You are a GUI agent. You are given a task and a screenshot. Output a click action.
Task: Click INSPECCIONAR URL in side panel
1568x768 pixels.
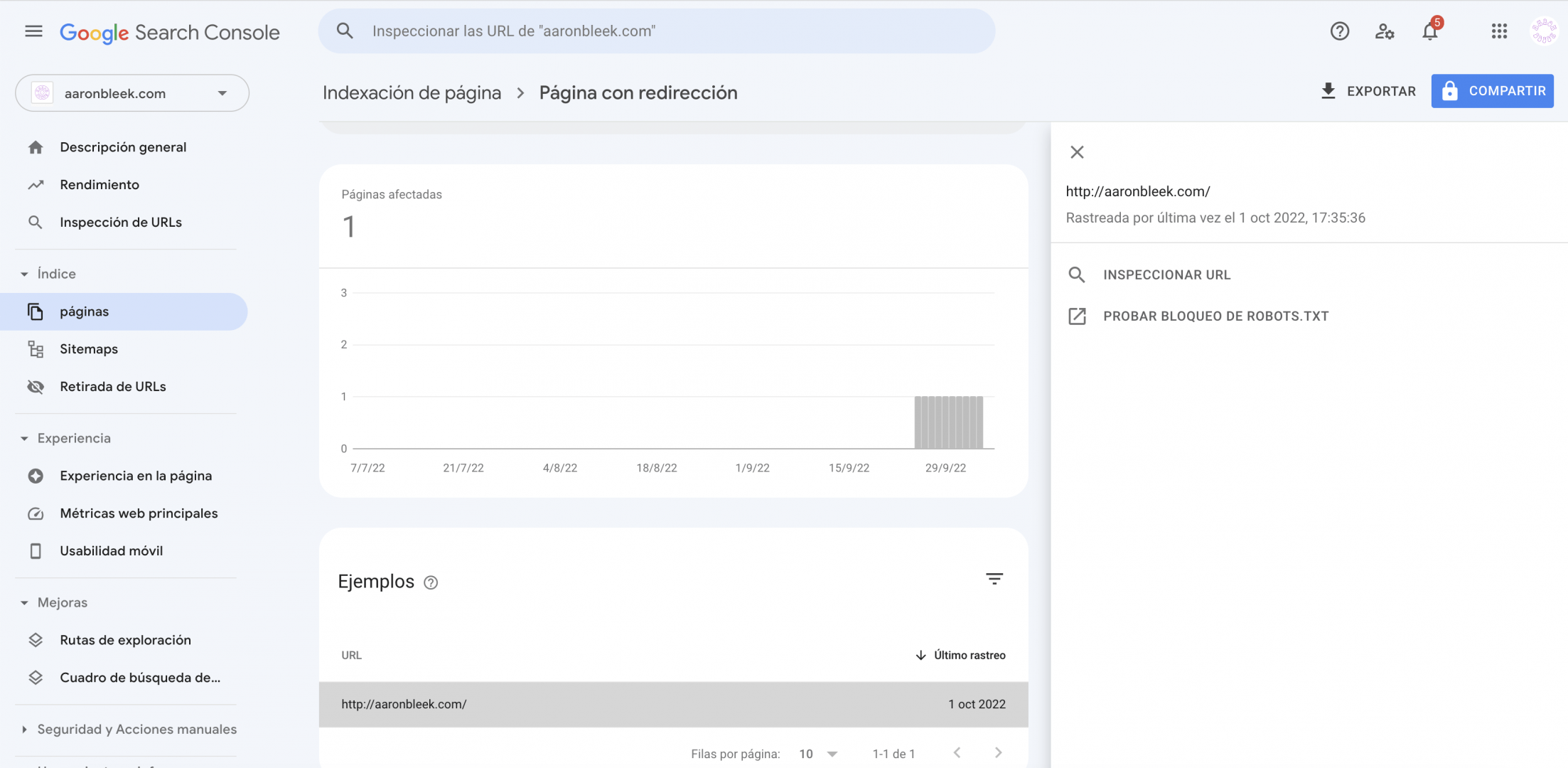pyautogui.click(x=1166, y=274)
